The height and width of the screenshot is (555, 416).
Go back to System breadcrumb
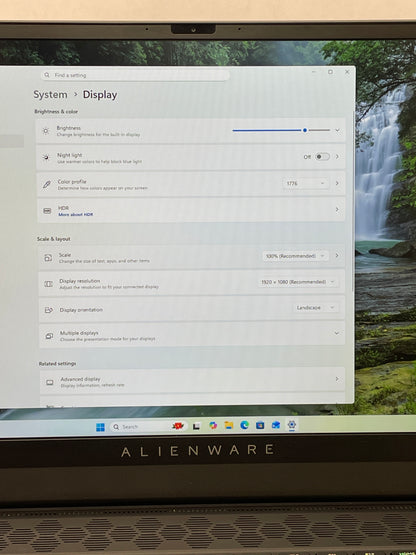pyautogui.click(x=50, y=95)
